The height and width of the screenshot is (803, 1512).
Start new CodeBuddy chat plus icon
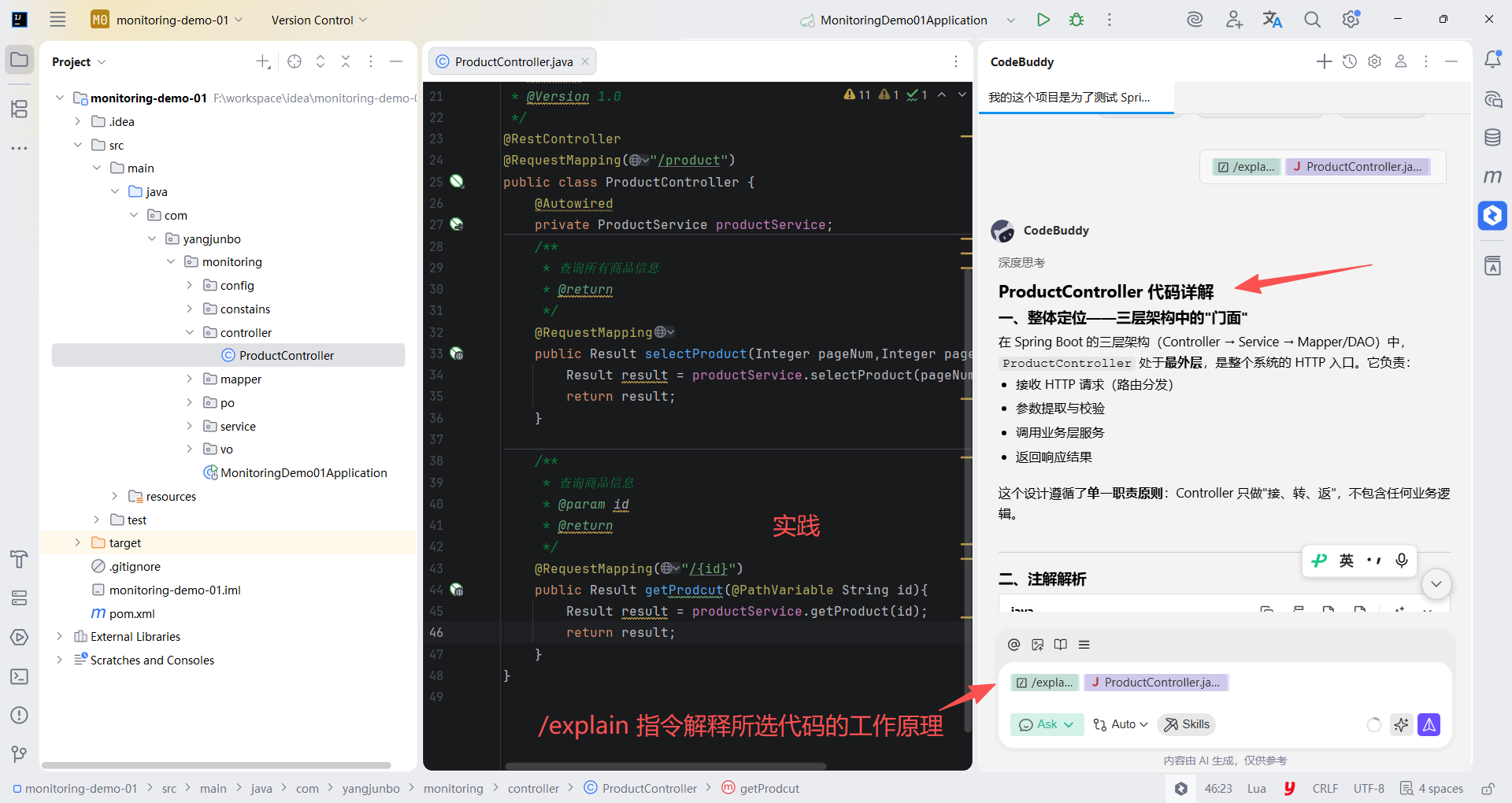[x=1325, y=61]
